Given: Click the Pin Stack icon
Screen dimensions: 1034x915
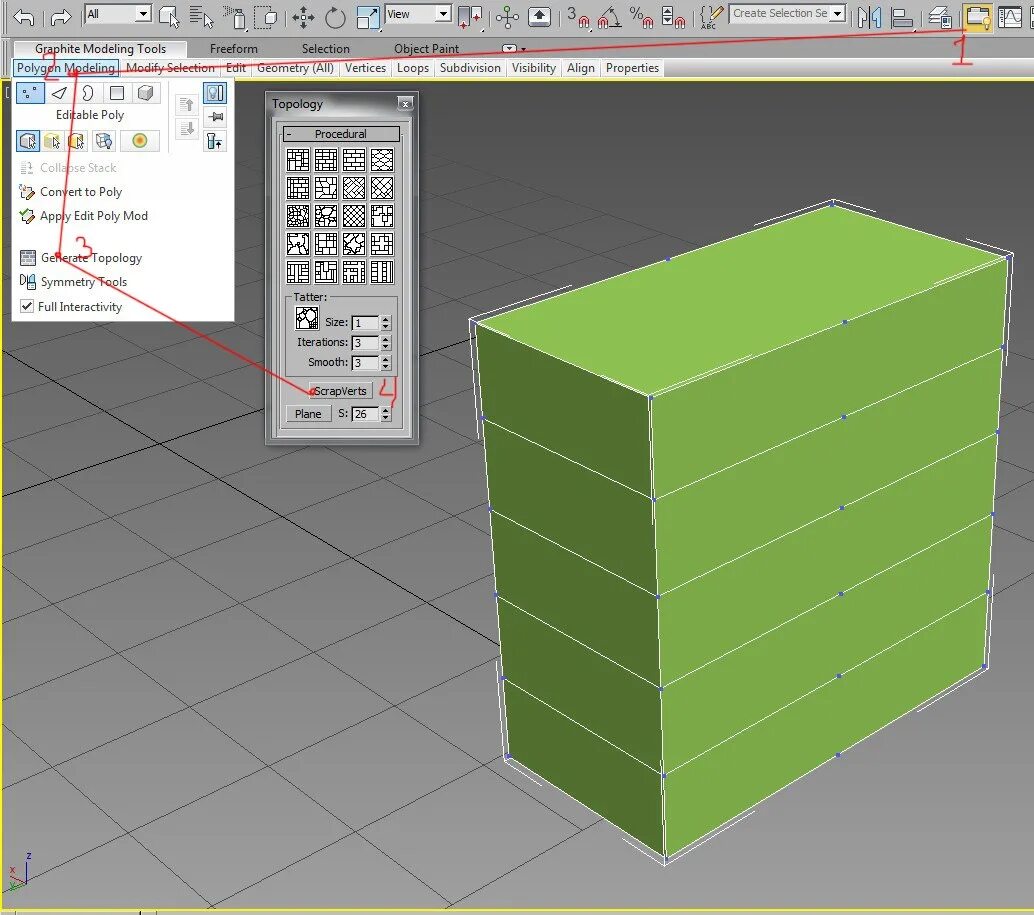Looking at the screenshot, I should click(215, 117).
